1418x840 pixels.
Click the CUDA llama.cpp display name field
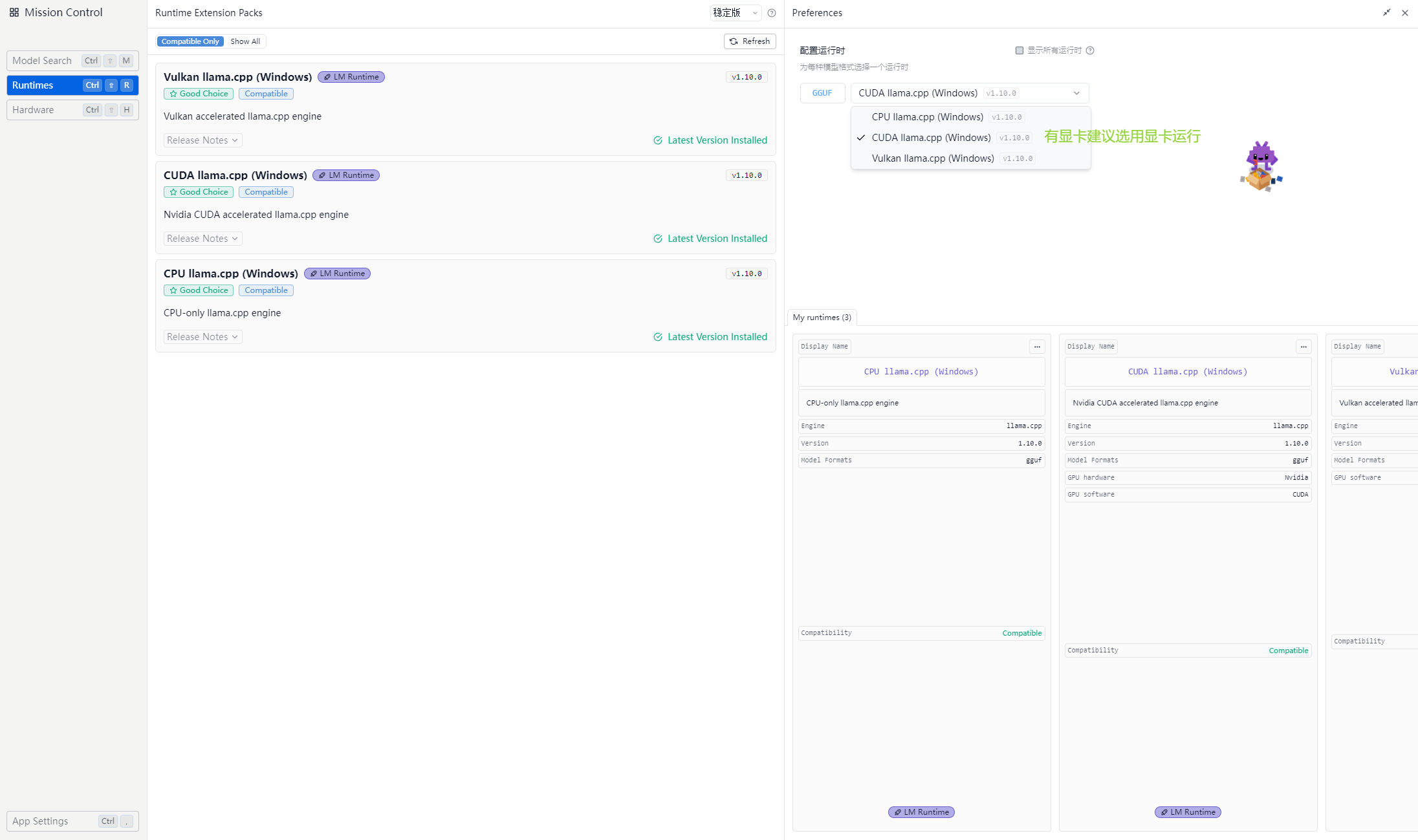(1187, 372)
